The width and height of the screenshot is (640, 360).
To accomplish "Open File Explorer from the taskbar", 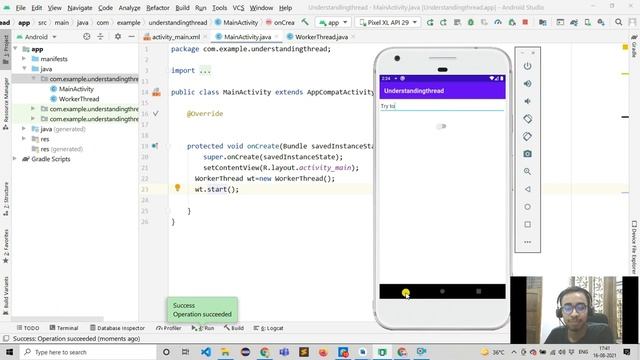I will (225, 352).
